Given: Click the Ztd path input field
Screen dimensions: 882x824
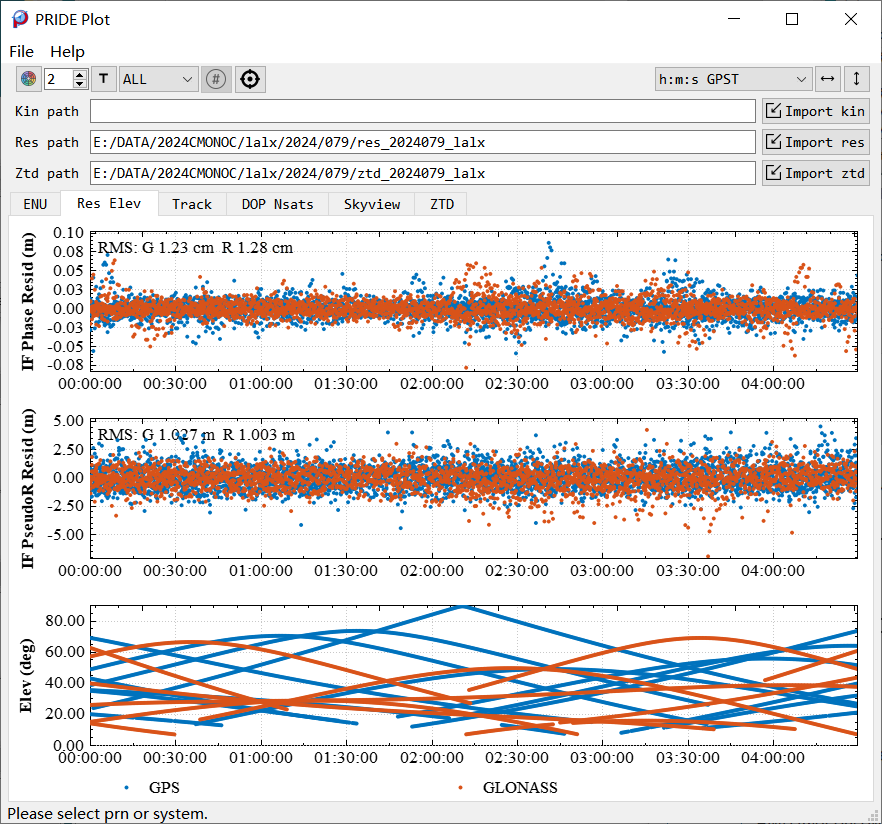Looking at the screenshot, I should 422,173.
